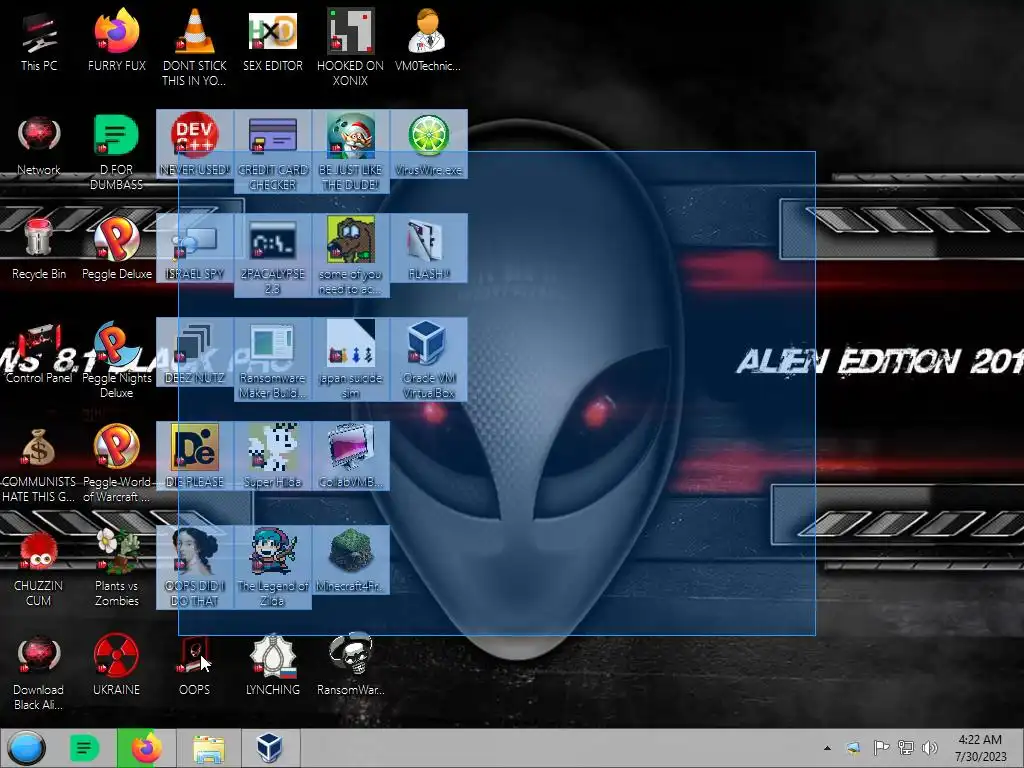1024x768 pixels.
Task: Click the SEX EDITOR HxD icon
Action: [x=273, y=40]
